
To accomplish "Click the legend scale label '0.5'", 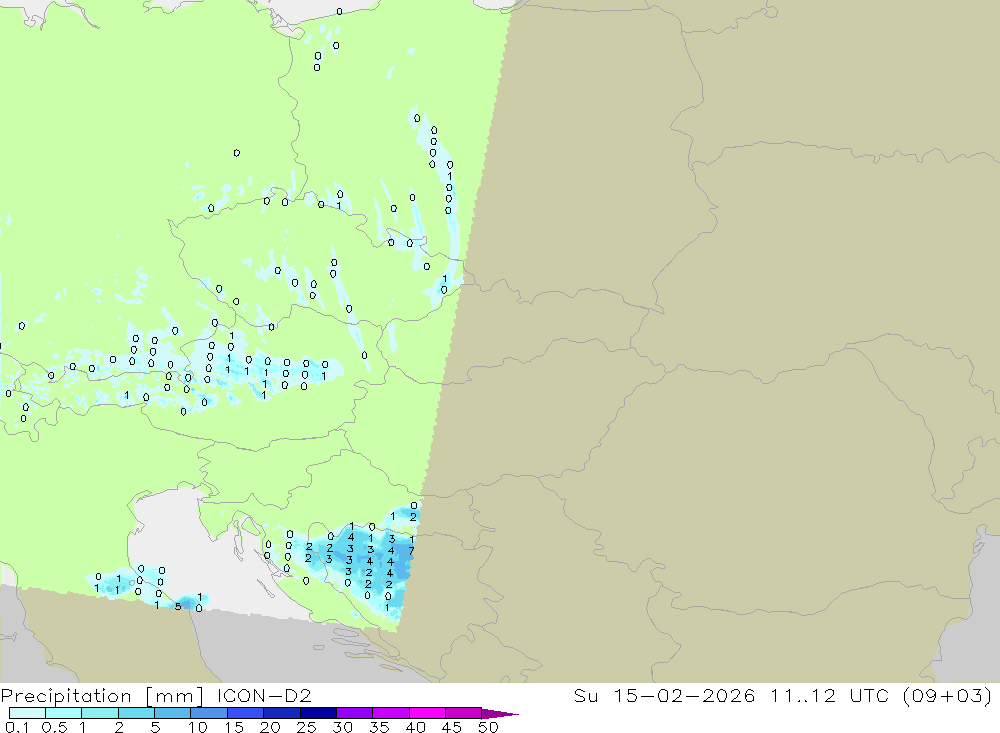I will pos(54,727).
